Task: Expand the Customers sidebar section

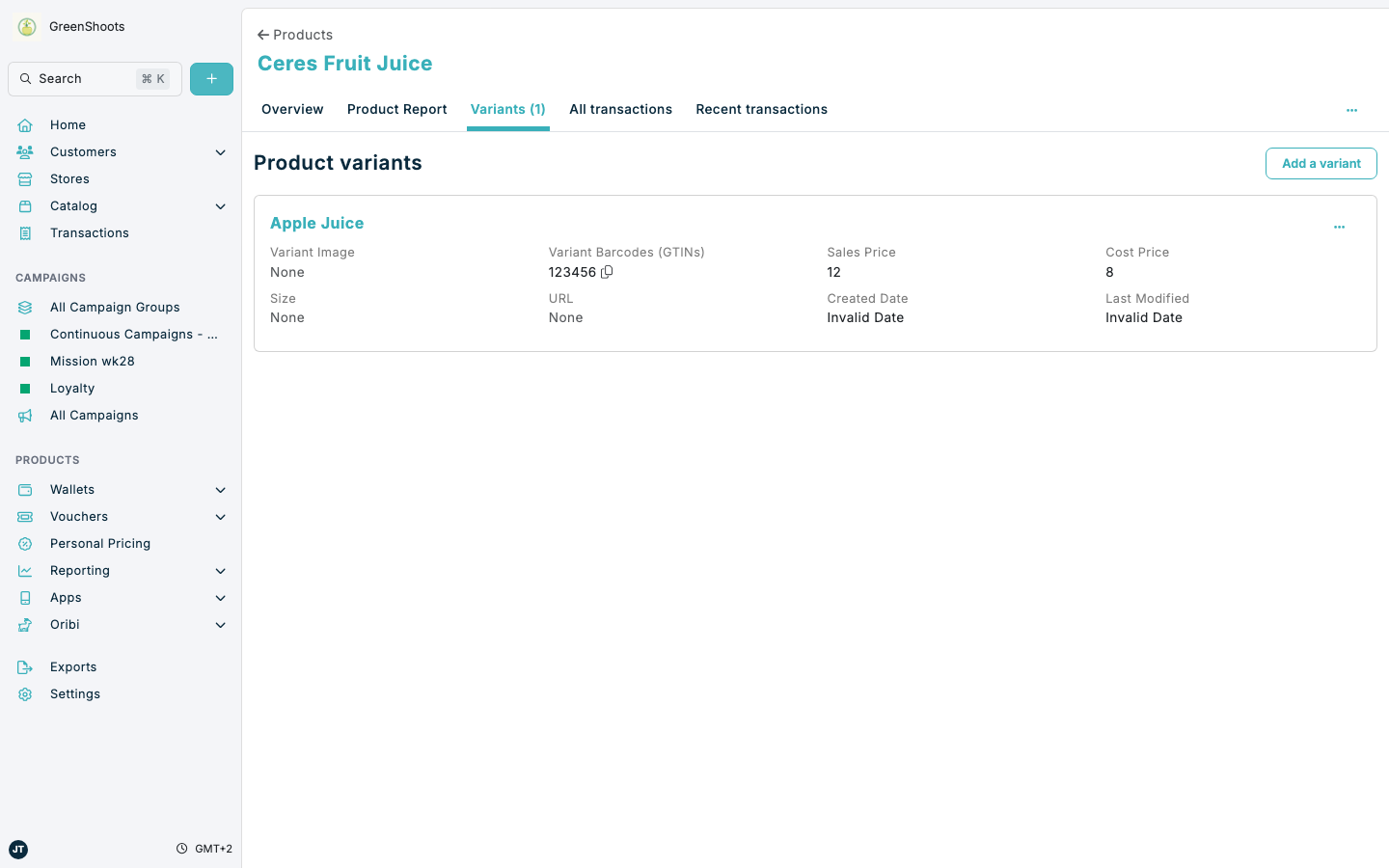Action: (220, 151)
